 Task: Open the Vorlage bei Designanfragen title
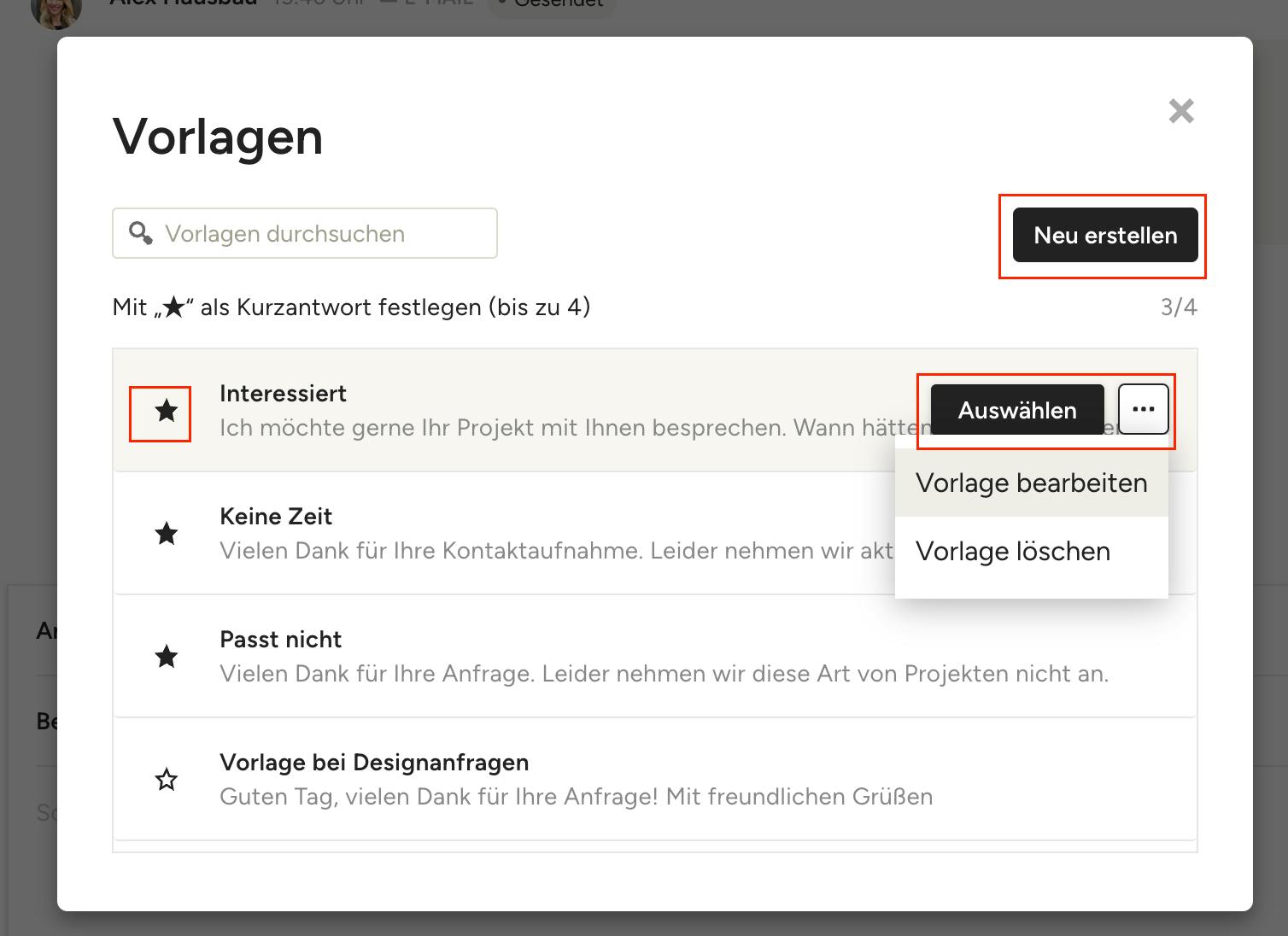[x=373, y=763]
